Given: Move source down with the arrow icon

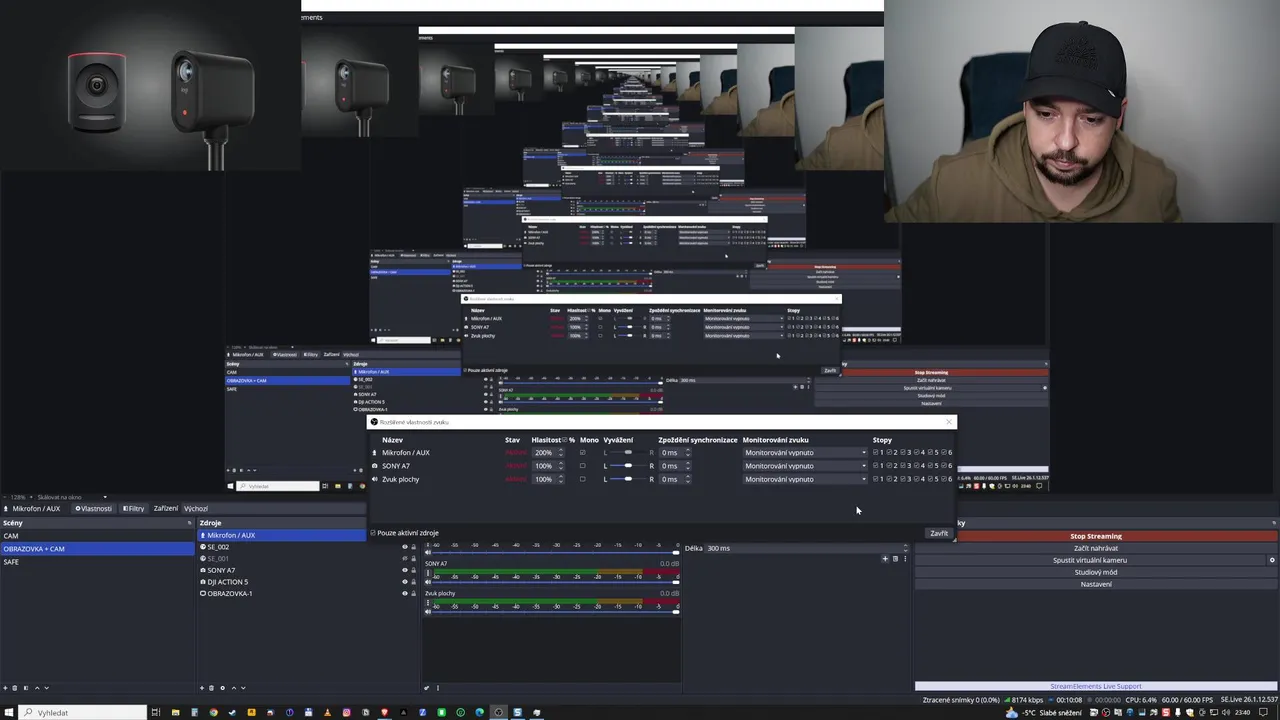Looking at the screenshot, I should 243,688.
